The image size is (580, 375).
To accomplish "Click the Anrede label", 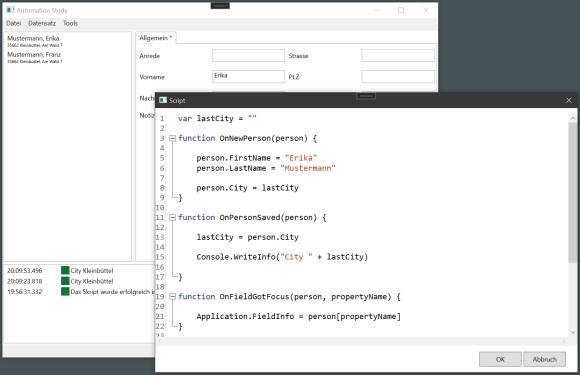I will (x=149, y=56).
